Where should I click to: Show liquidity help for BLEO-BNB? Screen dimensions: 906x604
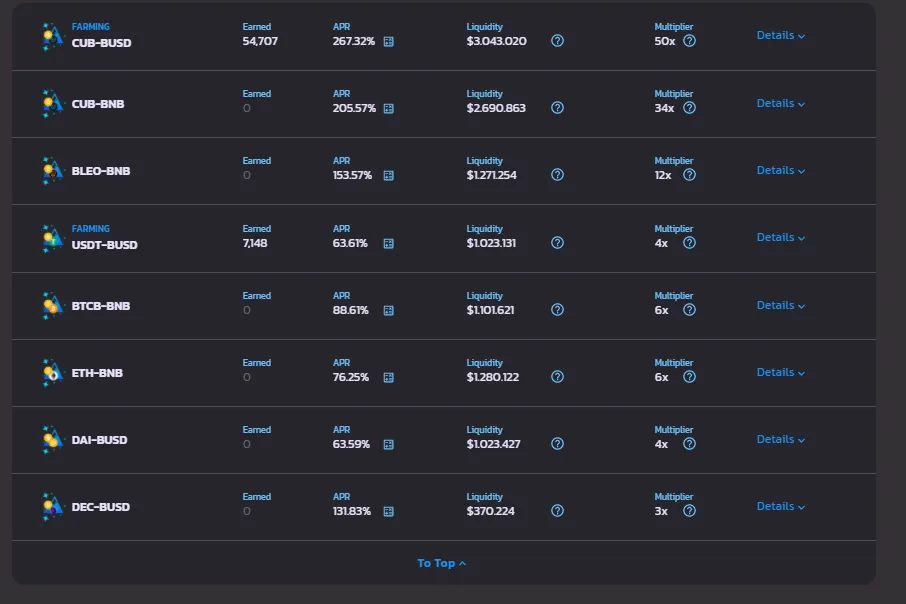coord(558,175)
